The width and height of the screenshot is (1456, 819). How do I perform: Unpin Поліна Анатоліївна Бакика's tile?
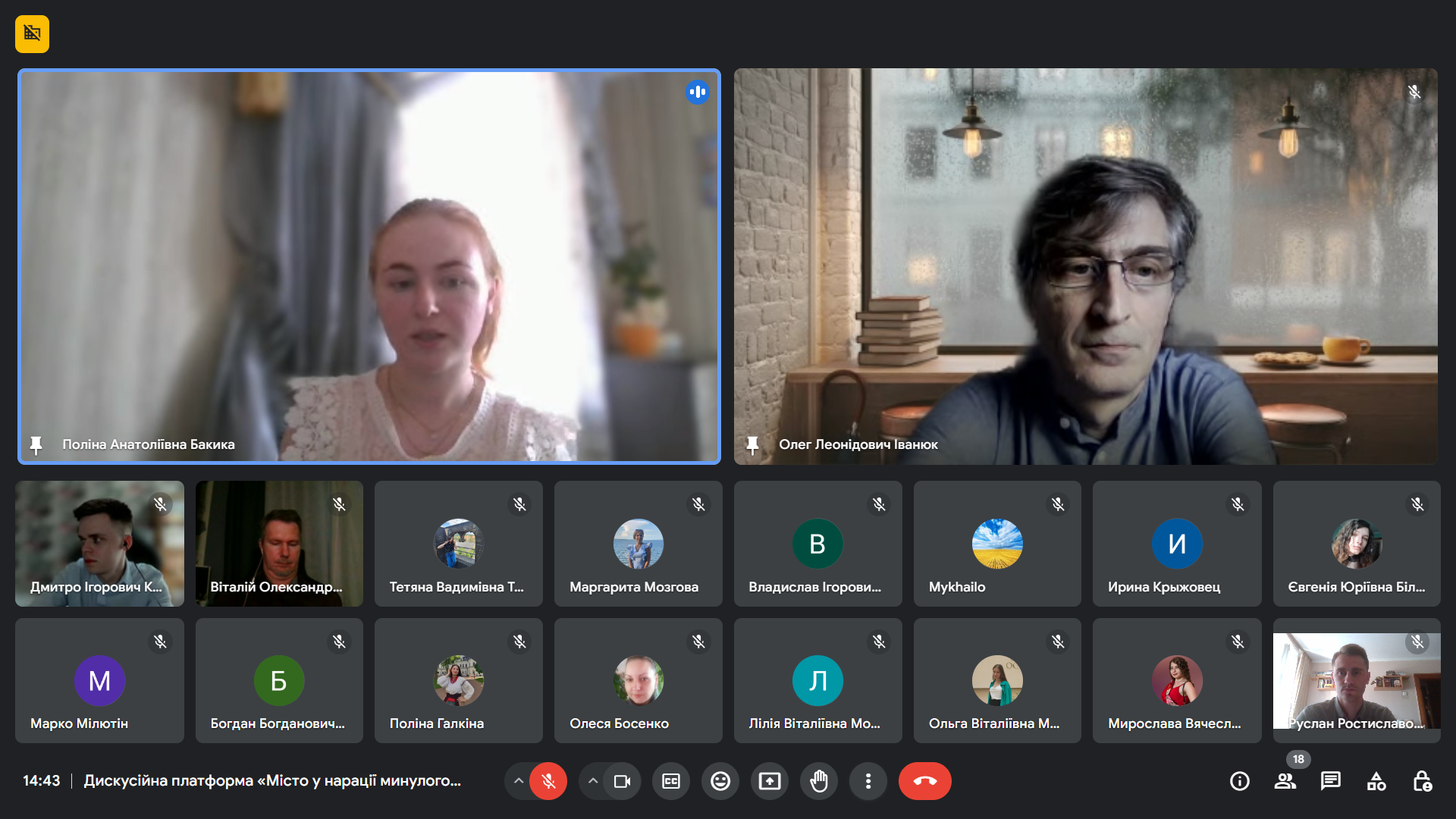36,445
